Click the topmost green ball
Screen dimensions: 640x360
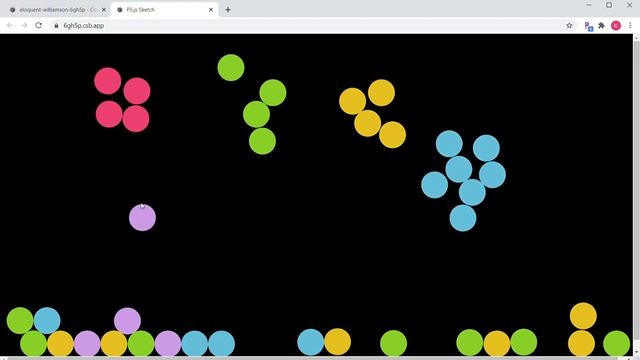pos(231,67)
